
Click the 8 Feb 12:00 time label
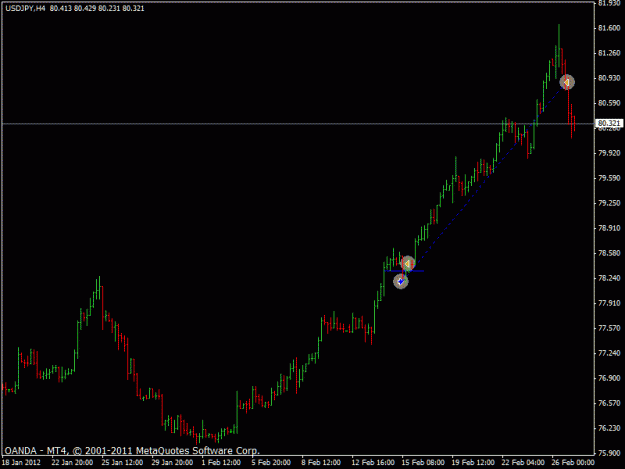[x=321, y=463]
